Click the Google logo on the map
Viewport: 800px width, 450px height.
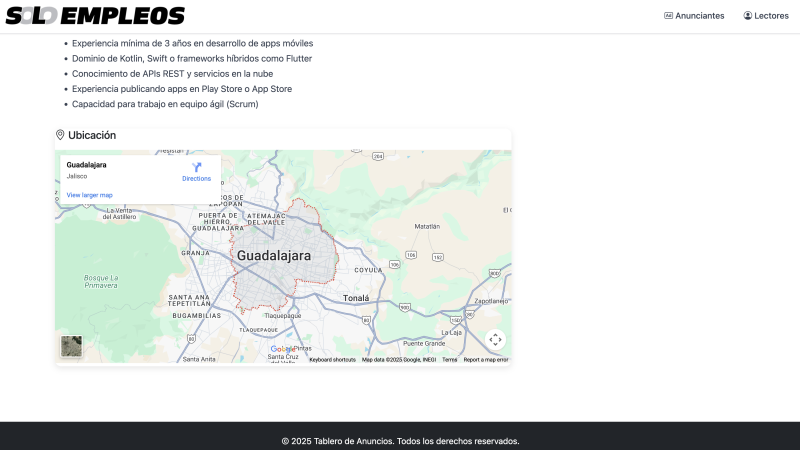(284, 349)
